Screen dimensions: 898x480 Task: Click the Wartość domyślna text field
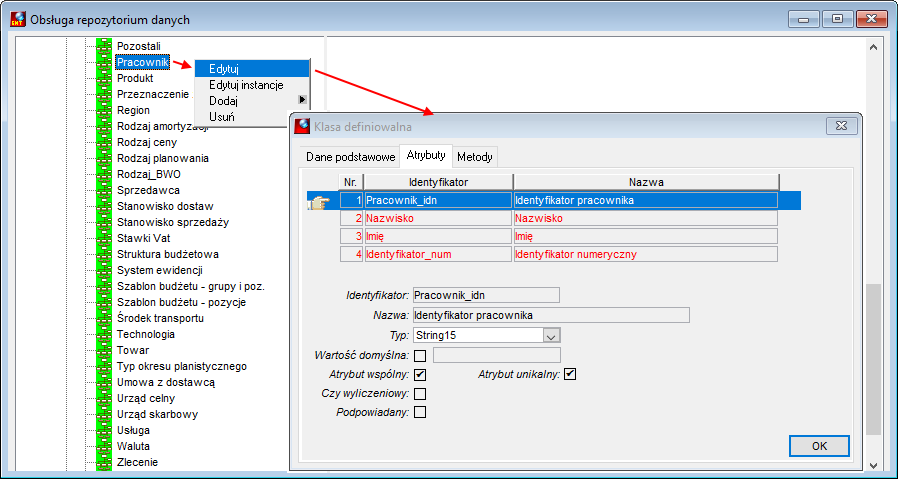497,355
